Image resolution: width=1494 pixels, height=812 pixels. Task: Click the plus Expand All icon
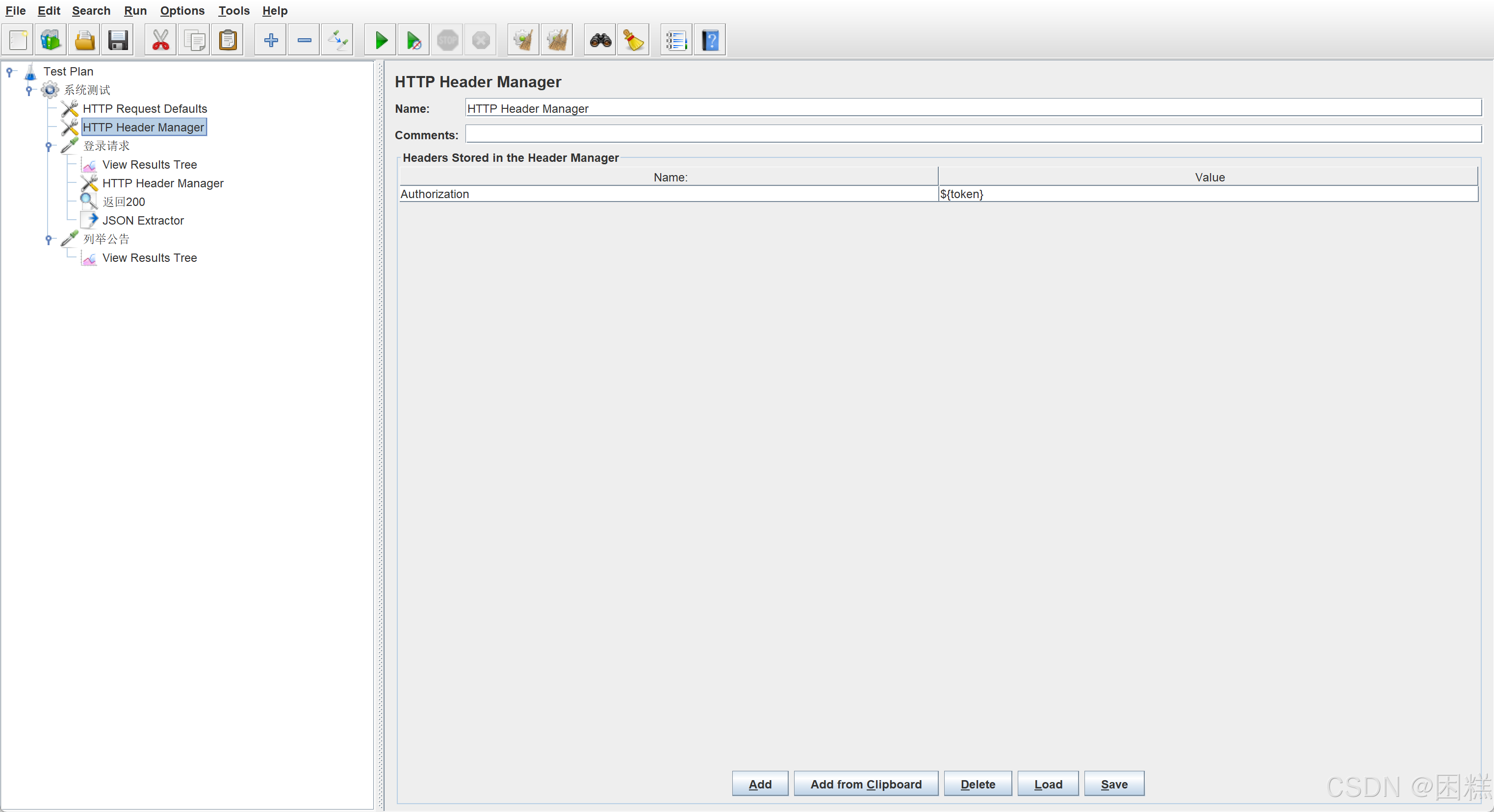[271, 41]
